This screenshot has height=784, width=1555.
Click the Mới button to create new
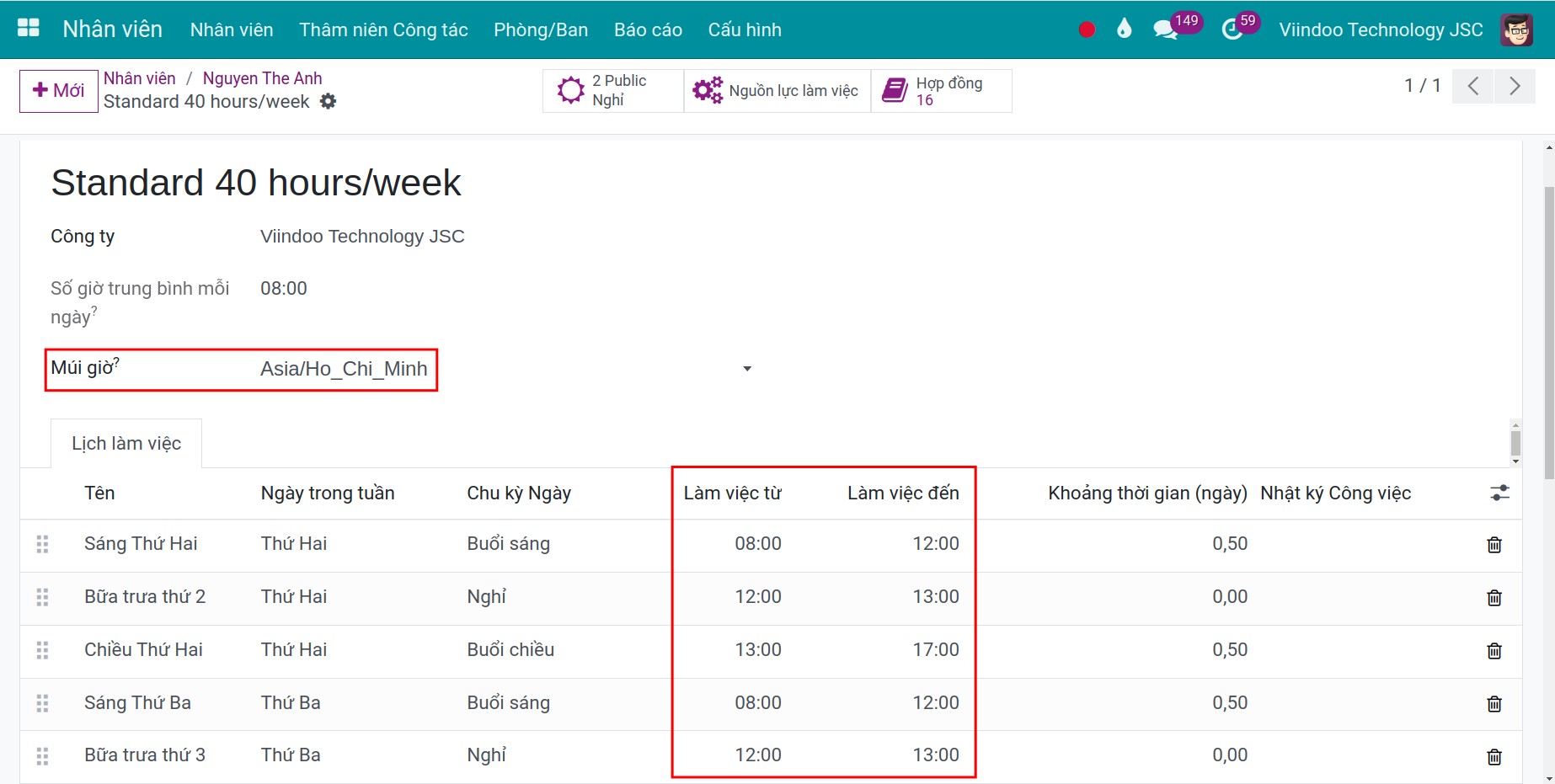point(59,91)
